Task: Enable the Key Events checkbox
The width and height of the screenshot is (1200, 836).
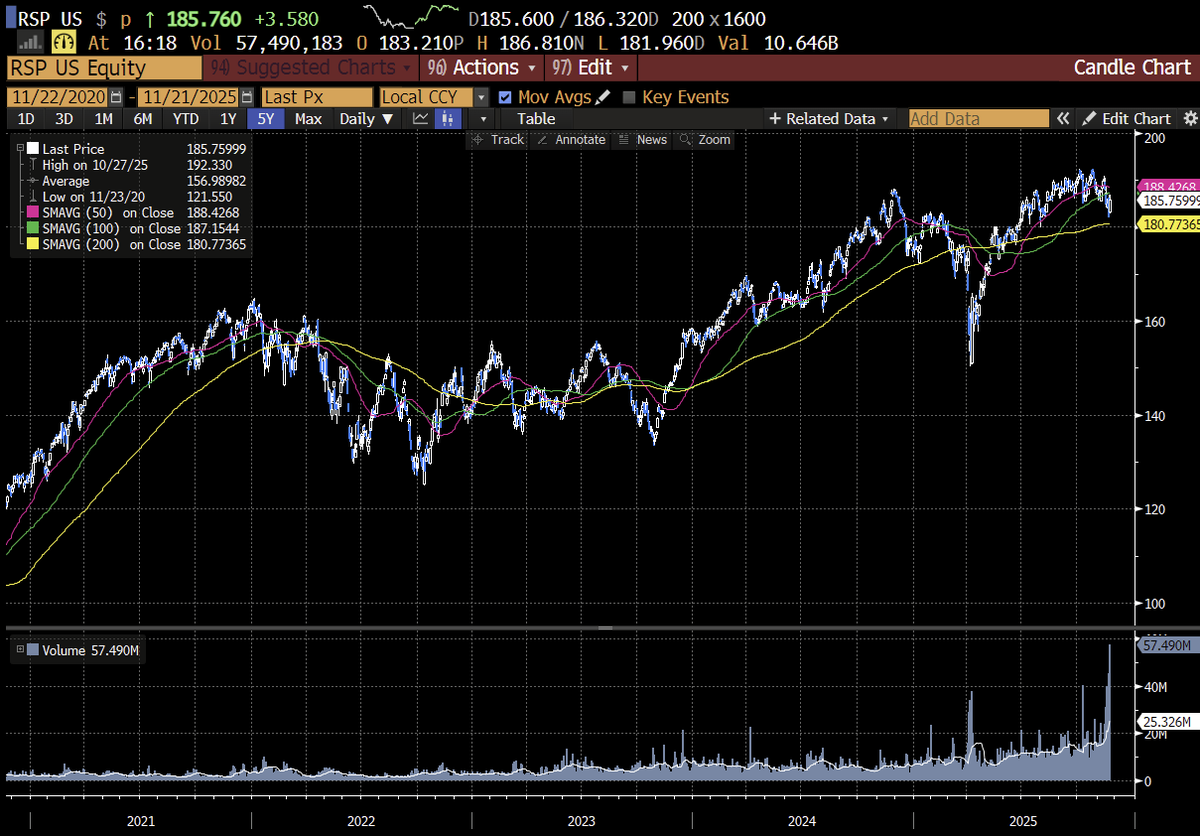Action: pyautogui.click(x=629, y=97)
